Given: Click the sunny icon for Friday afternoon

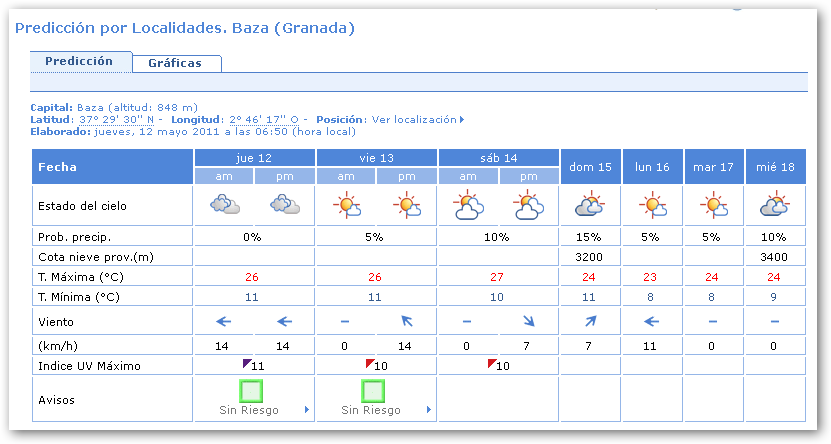Looking at the screenshot, I should 407,206.
